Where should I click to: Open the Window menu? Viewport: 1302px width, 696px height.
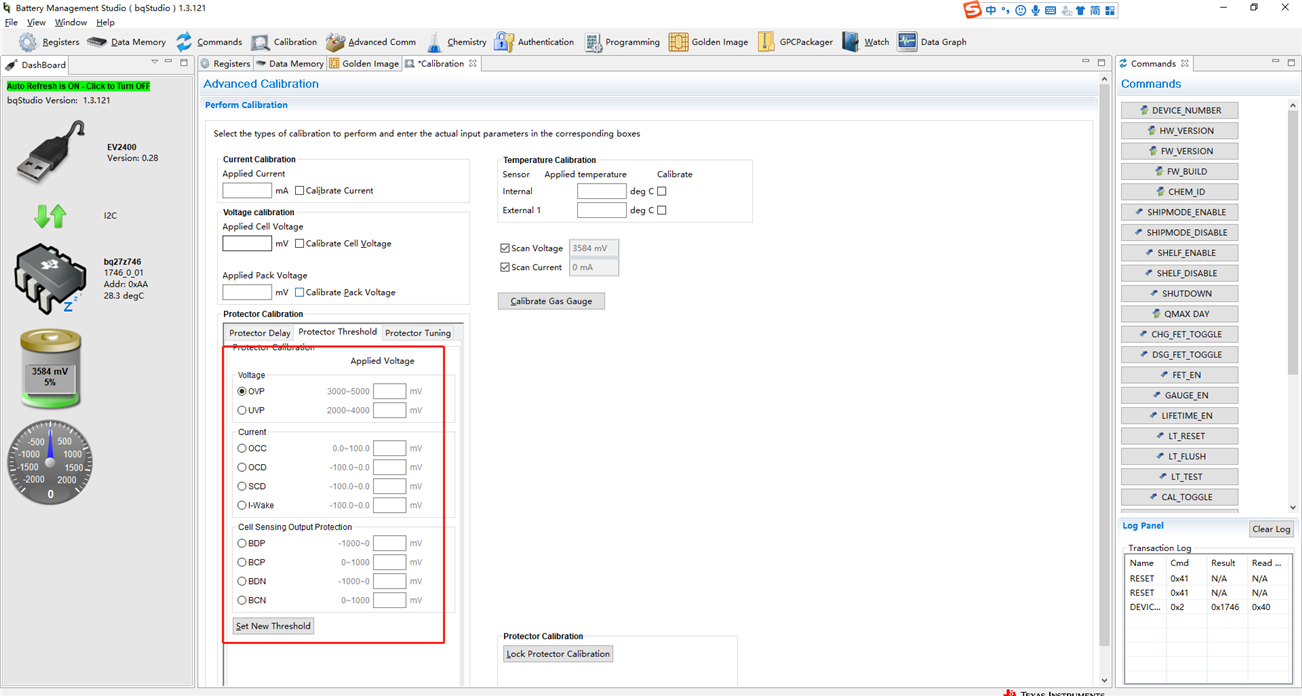pyautogui.click(x=70, y=22)
